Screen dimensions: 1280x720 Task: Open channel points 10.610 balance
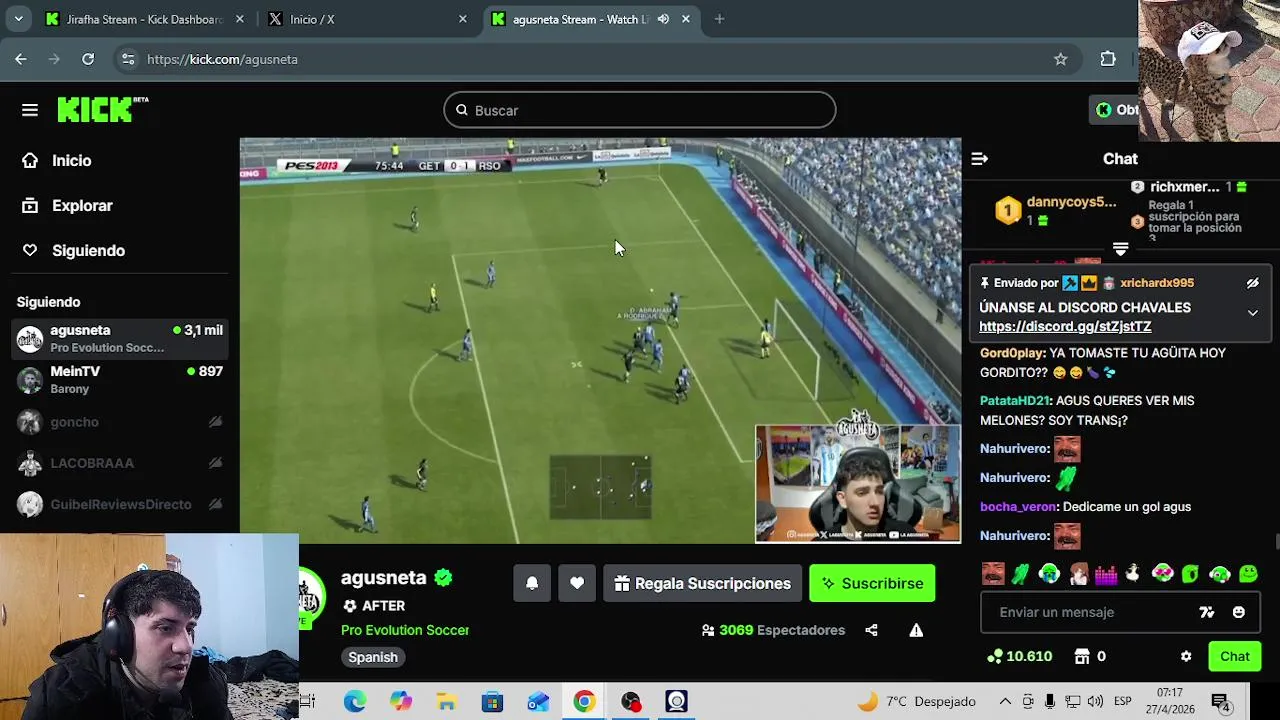1019,656
